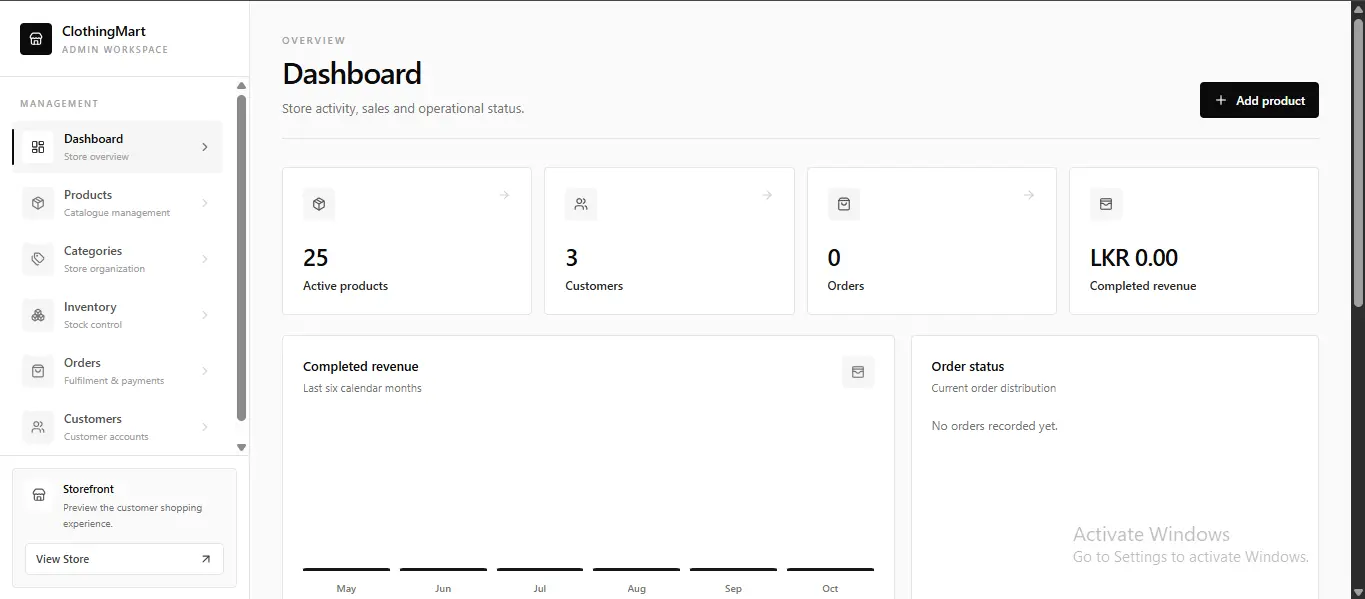Expand the Categories chevron in sidebar
This screenshot has width=1365, height=599.
coord(205,259)
